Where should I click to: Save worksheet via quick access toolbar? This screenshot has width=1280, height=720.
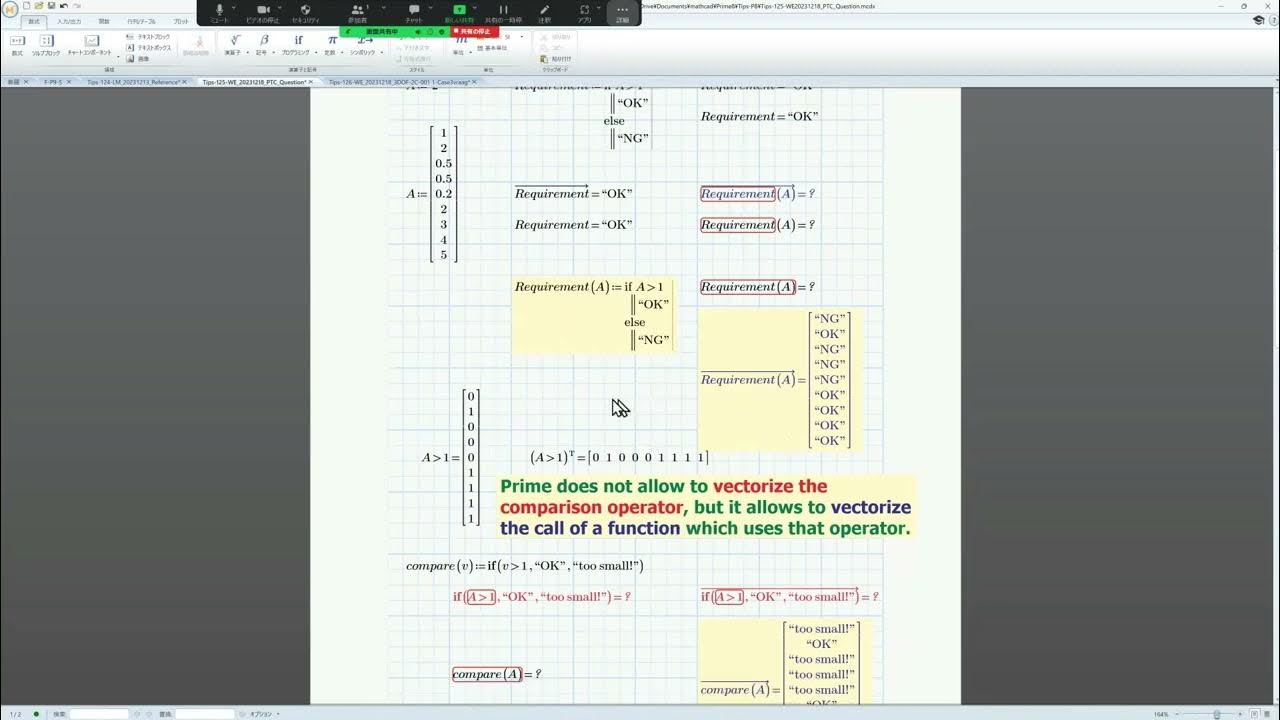tap(51, 6)
